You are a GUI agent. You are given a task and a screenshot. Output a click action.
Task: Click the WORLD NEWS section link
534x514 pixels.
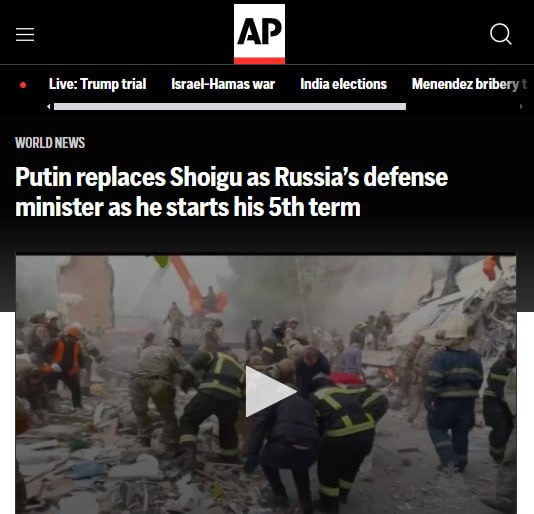tap(50, 143)
